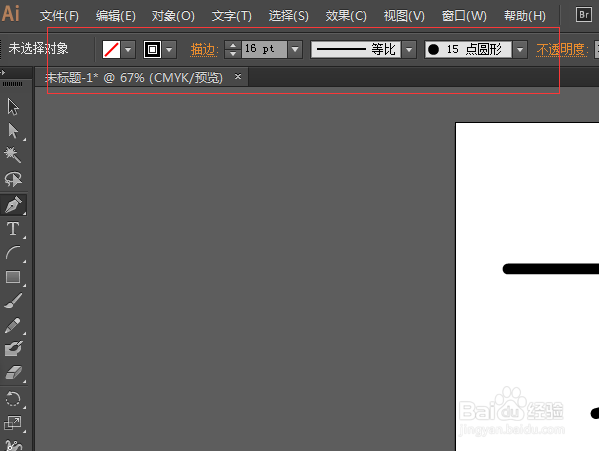The image size is (599, 451).
Task: Click the 等比 variable width profile box
Action: tap(356, 50)
